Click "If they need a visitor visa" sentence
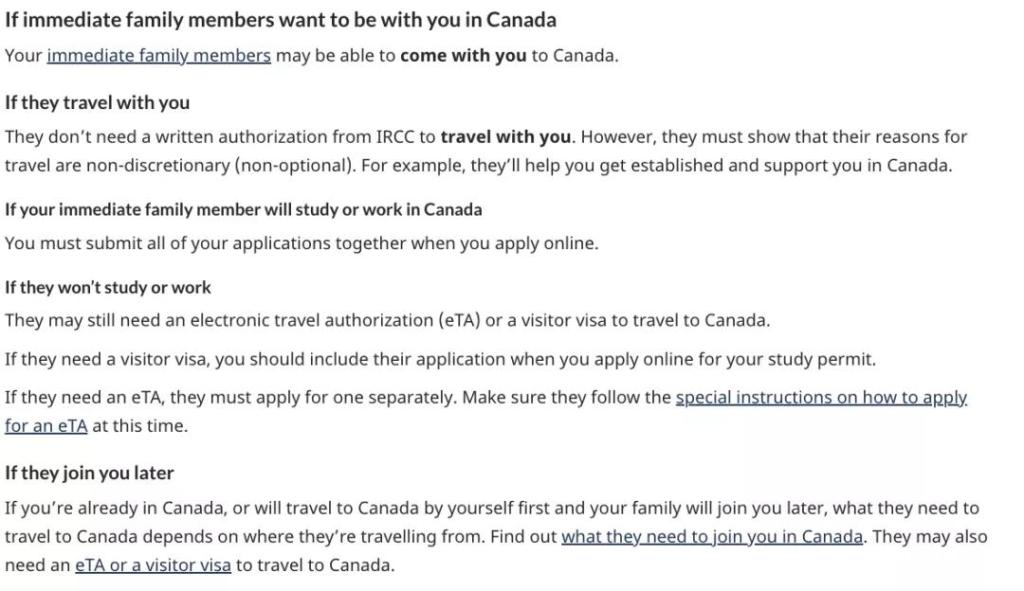Image resolution: width=1024 pixels, height=591 pixels. [440, 359]
